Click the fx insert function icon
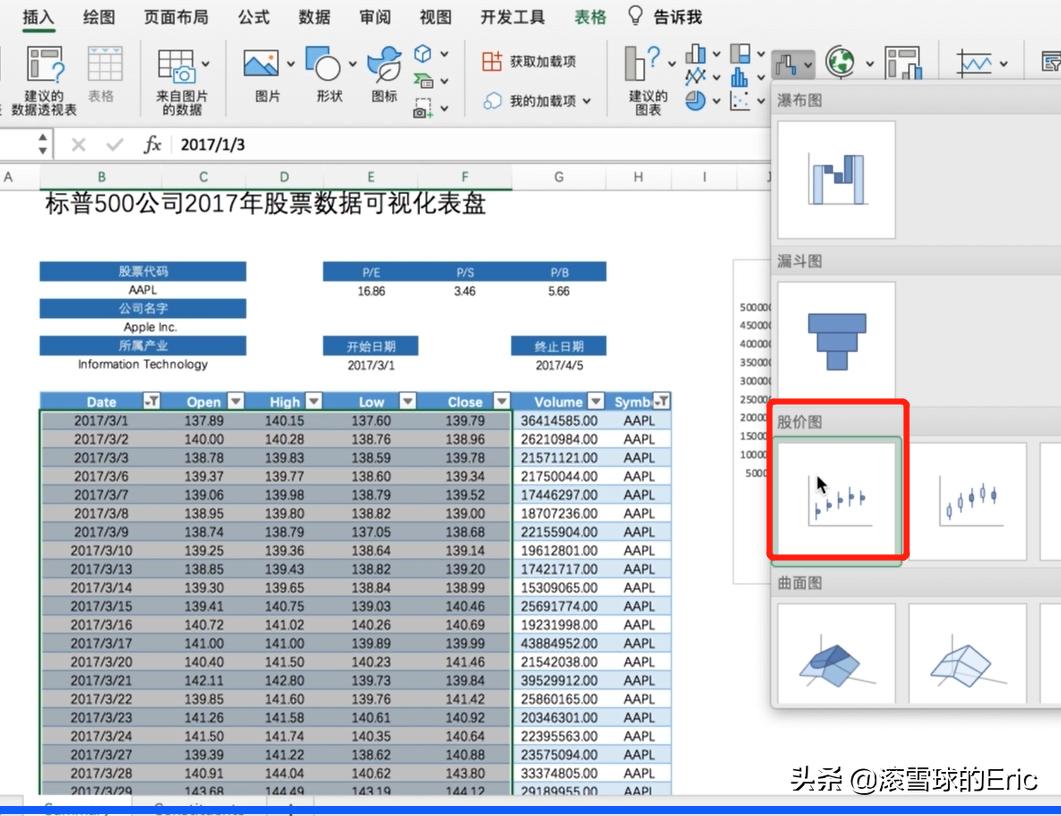Viewport: 1061px width, 816px height. click(x=152, y=145)
